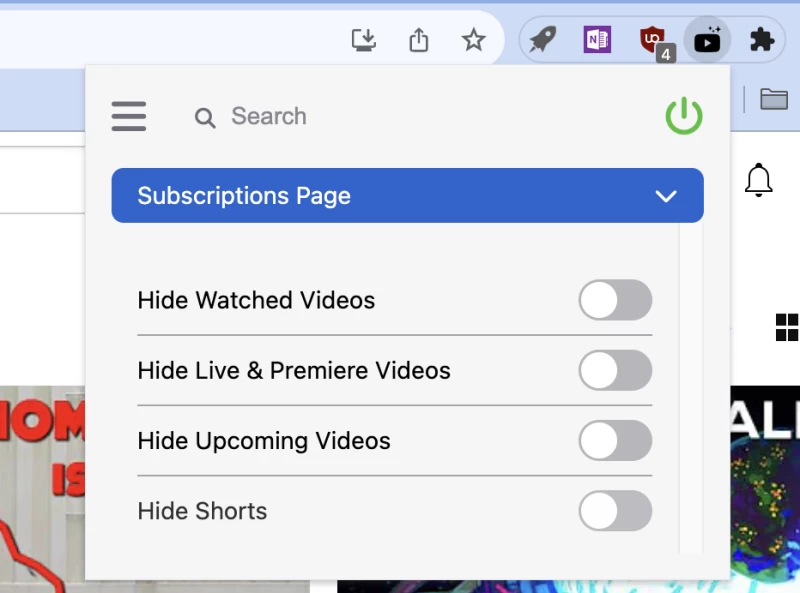Open the uBlock Origin extension
800x593 pixels.
[x=653, y=41]
